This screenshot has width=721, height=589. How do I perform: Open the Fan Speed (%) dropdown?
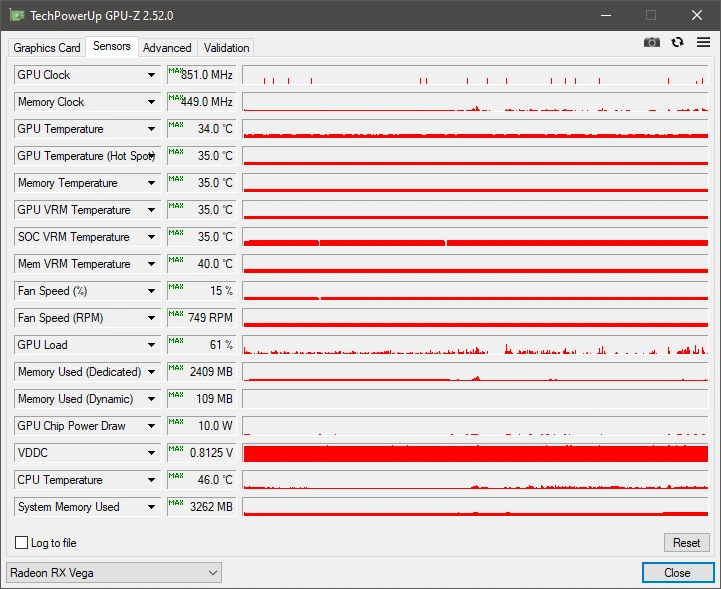(87, 291)
